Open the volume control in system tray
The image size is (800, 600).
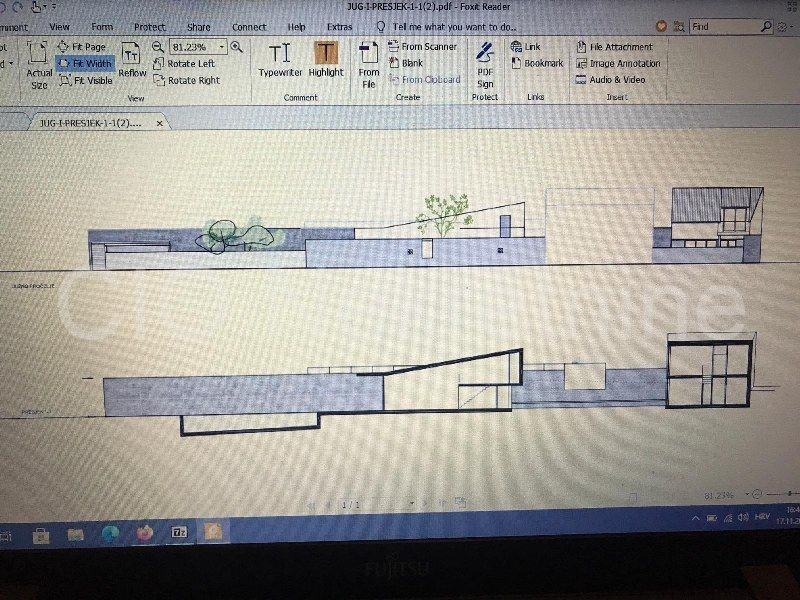[743, 517]
